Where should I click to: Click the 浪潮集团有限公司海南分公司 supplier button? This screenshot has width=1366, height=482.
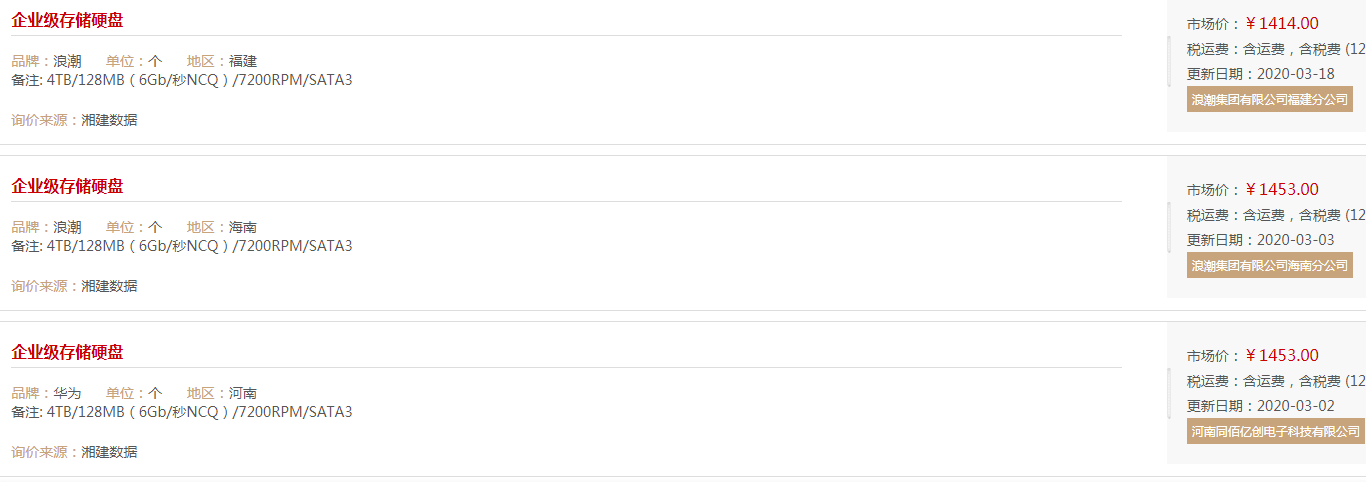pyautogui.click(x=1270, y=265)
